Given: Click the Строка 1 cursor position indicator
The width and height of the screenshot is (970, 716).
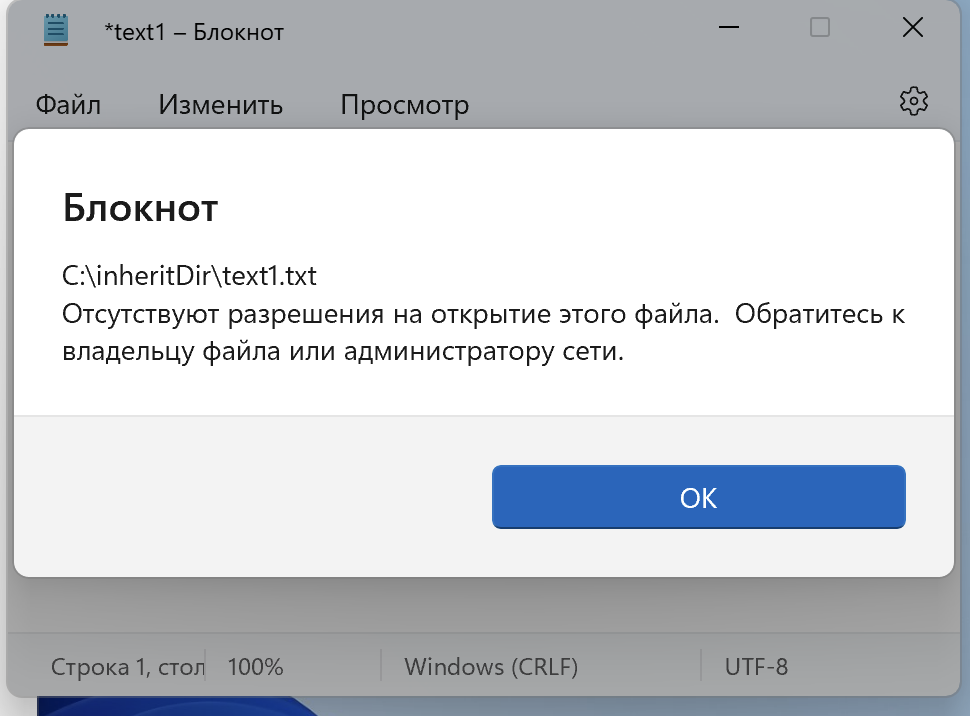Looking at the screenshot, I should point(126,666).
